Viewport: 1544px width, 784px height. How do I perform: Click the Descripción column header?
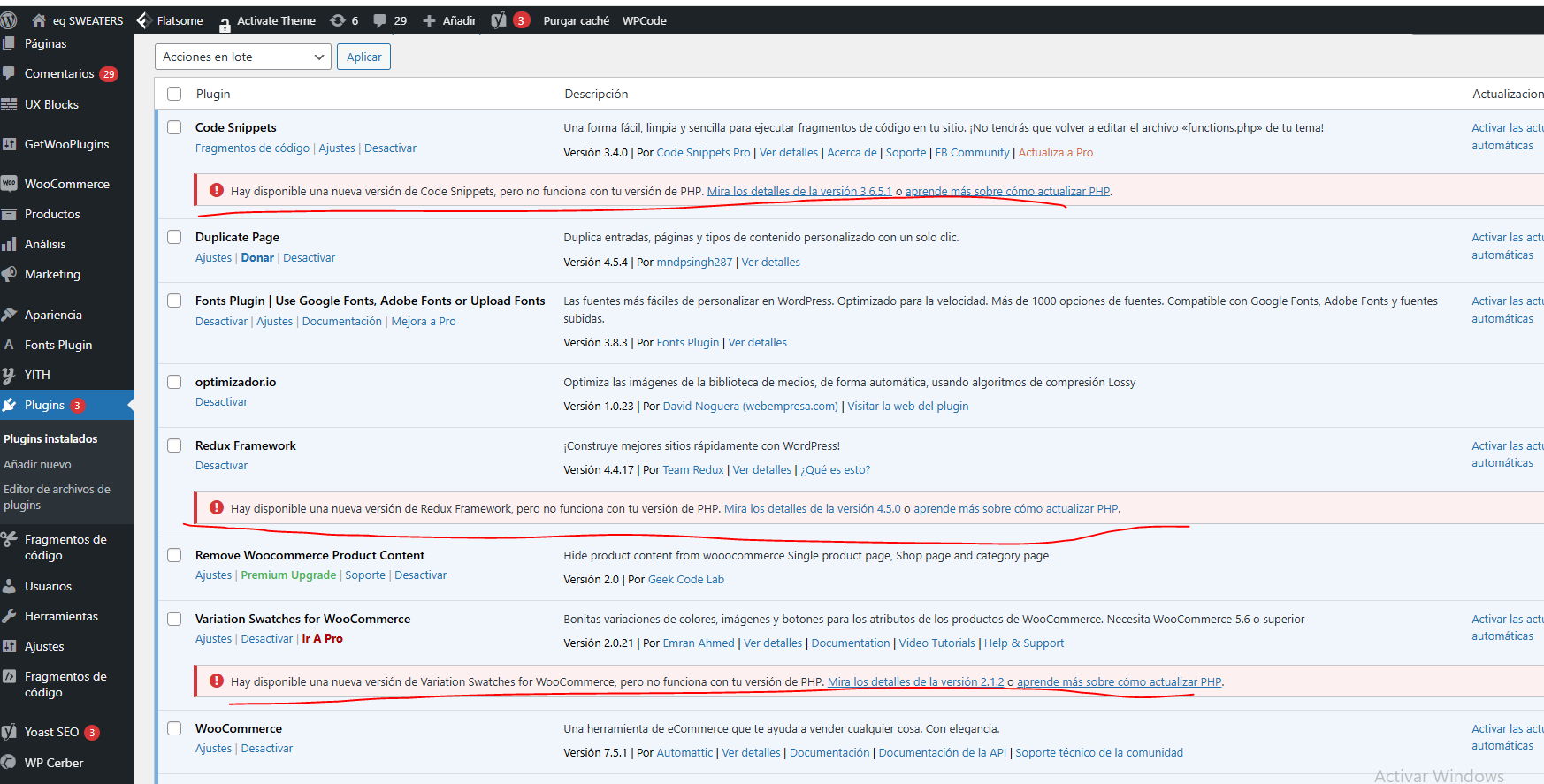pos(596,94)
